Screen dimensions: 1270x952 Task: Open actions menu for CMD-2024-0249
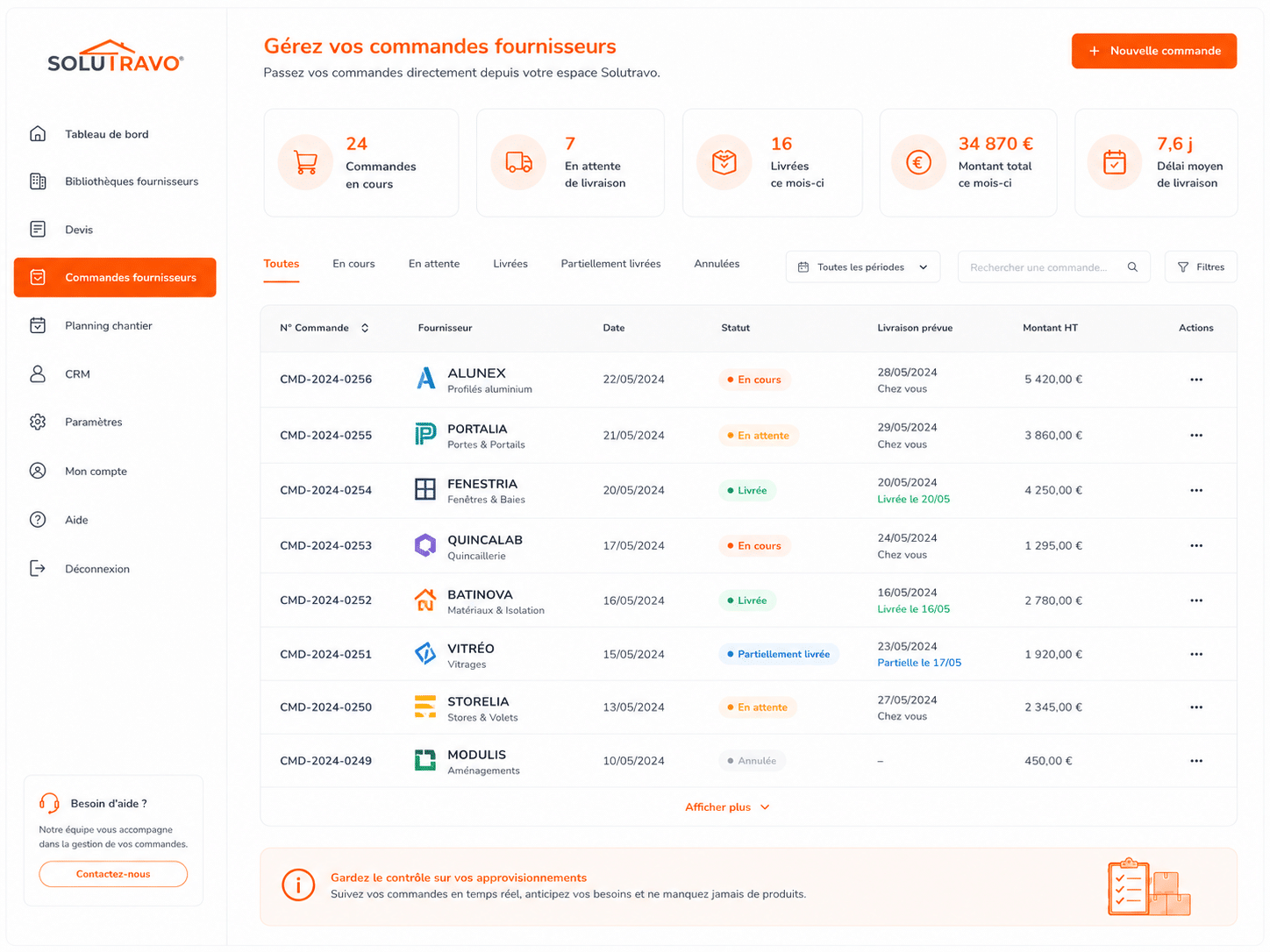point(1196,761)
